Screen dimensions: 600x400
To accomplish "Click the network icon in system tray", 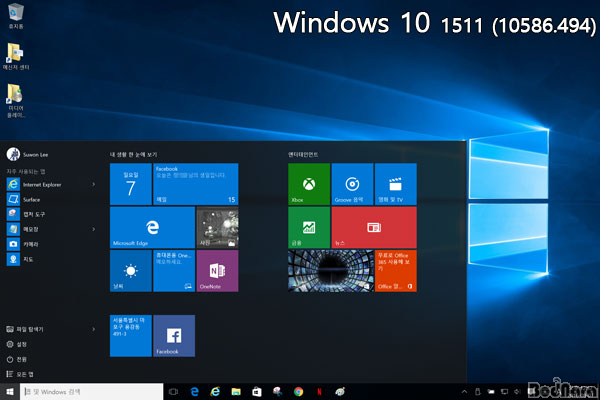I will pos(505,392).
